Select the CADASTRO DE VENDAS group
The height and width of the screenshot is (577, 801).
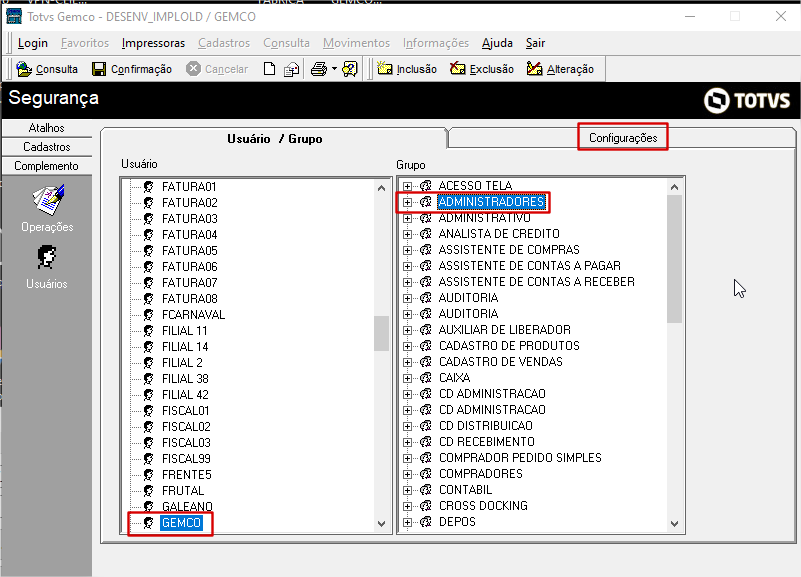501,362
